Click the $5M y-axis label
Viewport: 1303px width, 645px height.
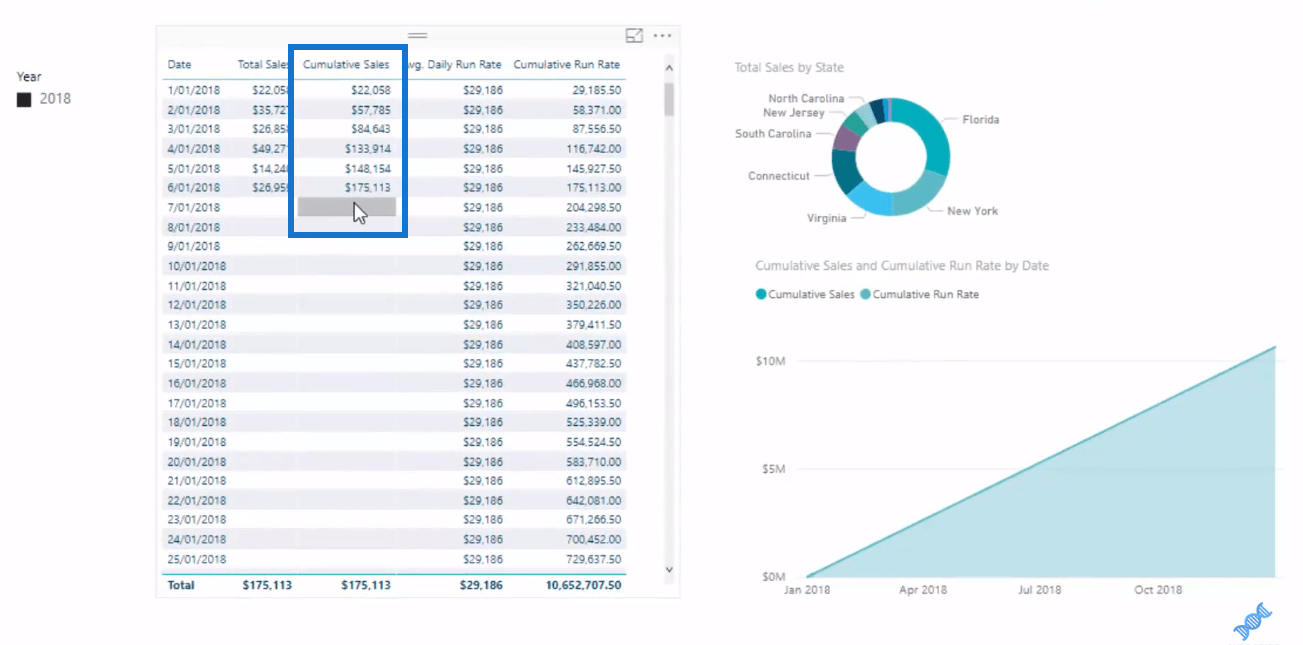[773, 469]
